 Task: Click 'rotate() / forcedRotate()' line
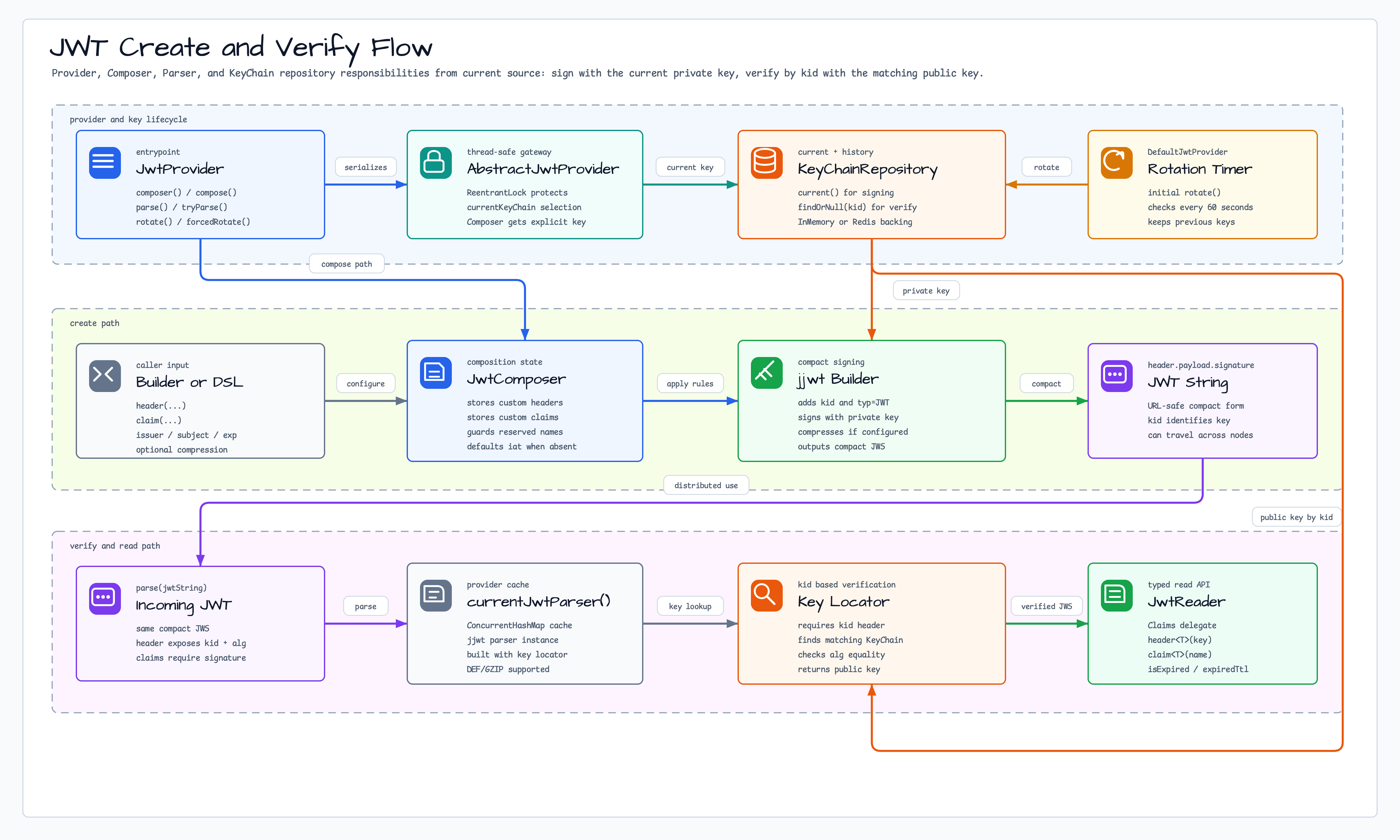click(192, 222)
